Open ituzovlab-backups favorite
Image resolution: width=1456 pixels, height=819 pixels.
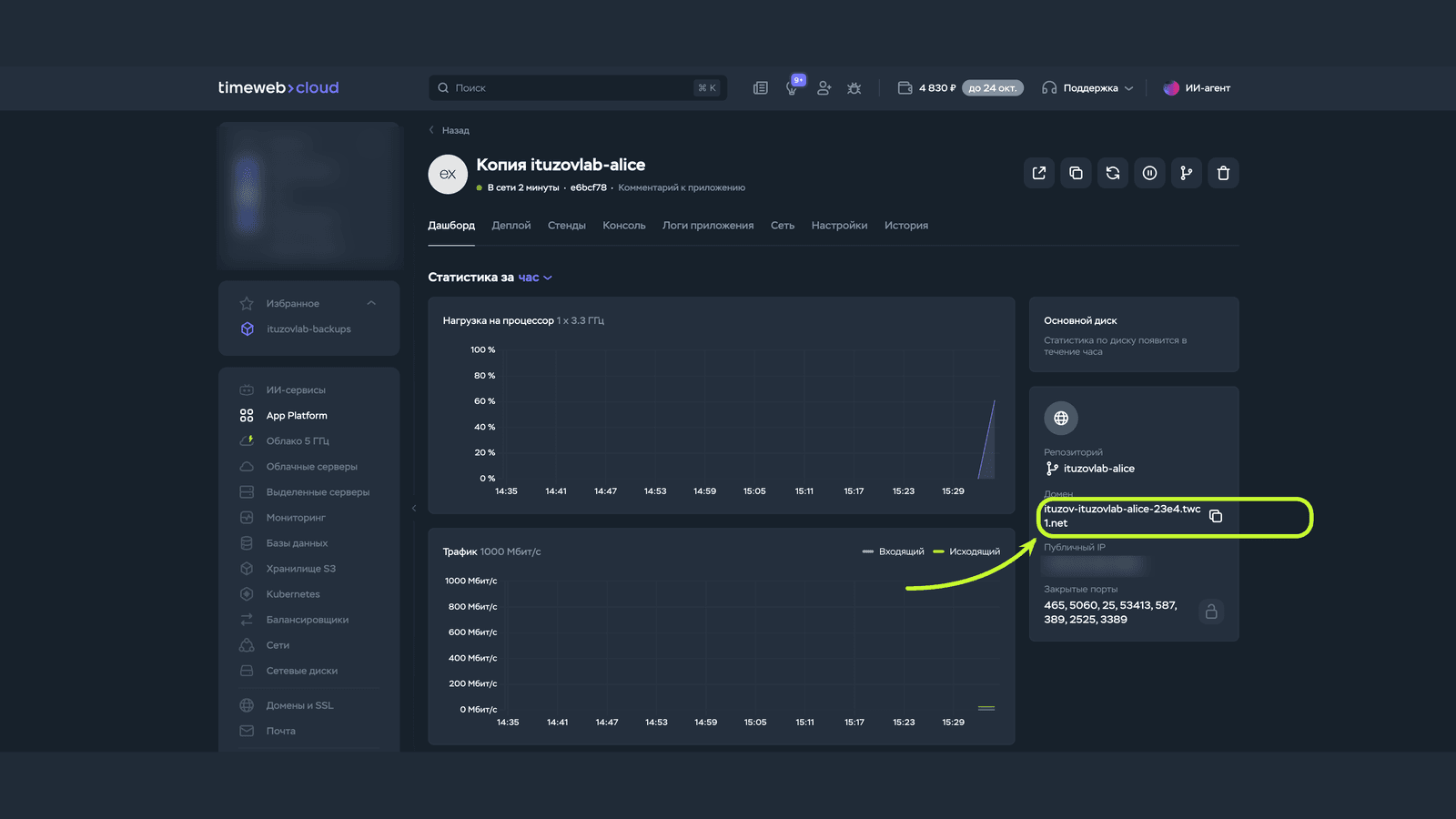[308, 329]
